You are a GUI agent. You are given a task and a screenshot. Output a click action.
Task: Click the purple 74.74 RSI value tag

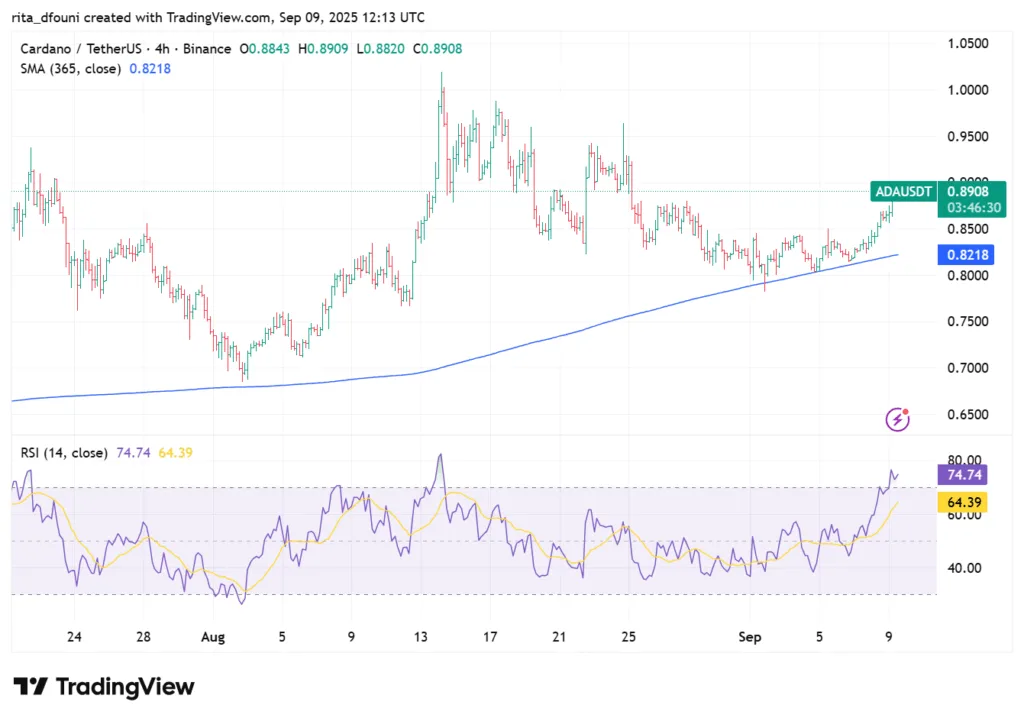[966, 476]
